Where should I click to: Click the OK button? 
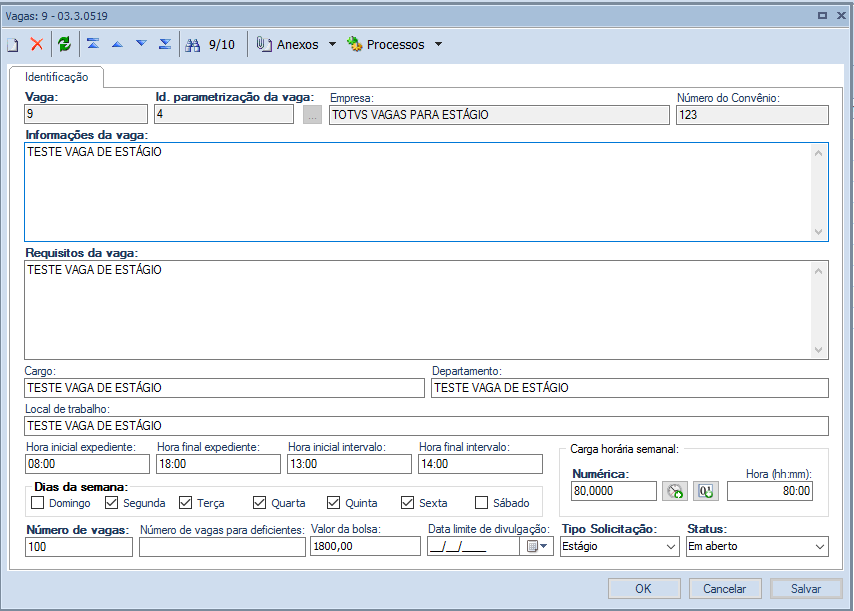(644, 589)
